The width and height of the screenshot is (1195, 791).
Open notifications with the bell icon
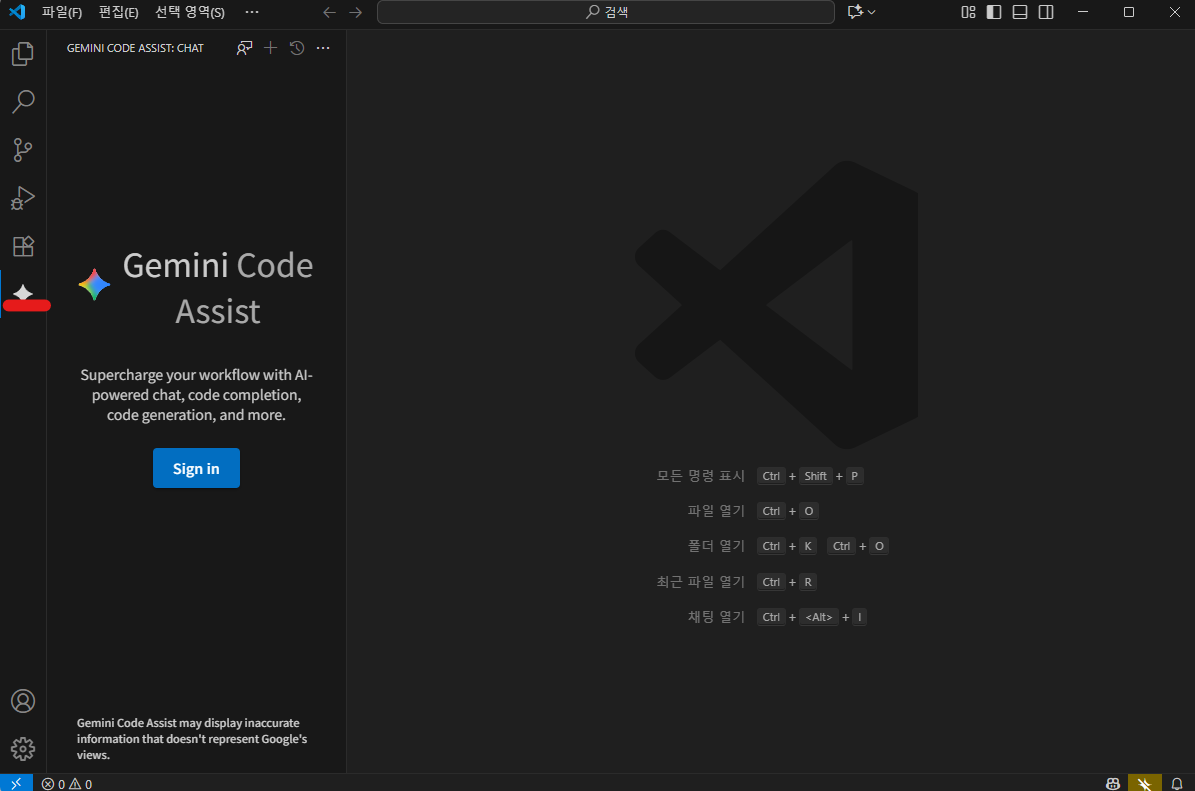[1177, 783]
